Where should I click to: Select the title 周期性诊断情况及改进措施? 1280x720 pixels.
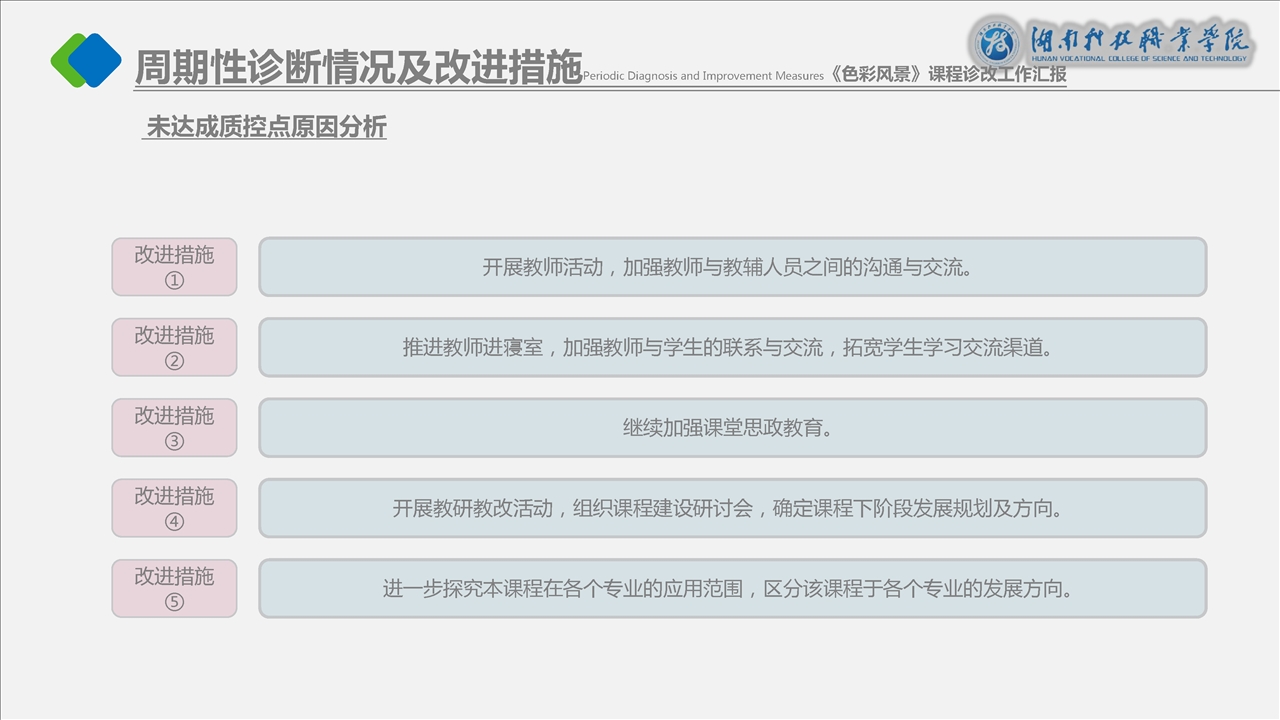358,67
